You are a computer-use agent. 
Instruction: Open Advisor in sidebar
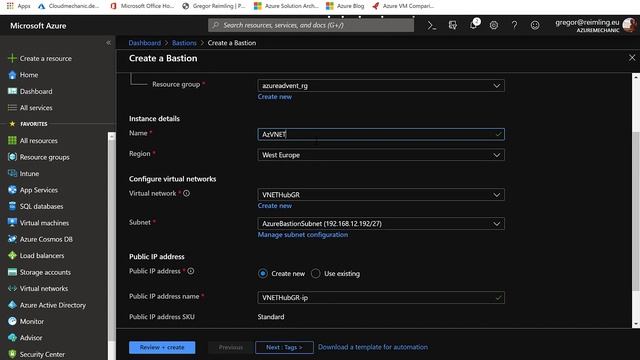click(31, 338)
